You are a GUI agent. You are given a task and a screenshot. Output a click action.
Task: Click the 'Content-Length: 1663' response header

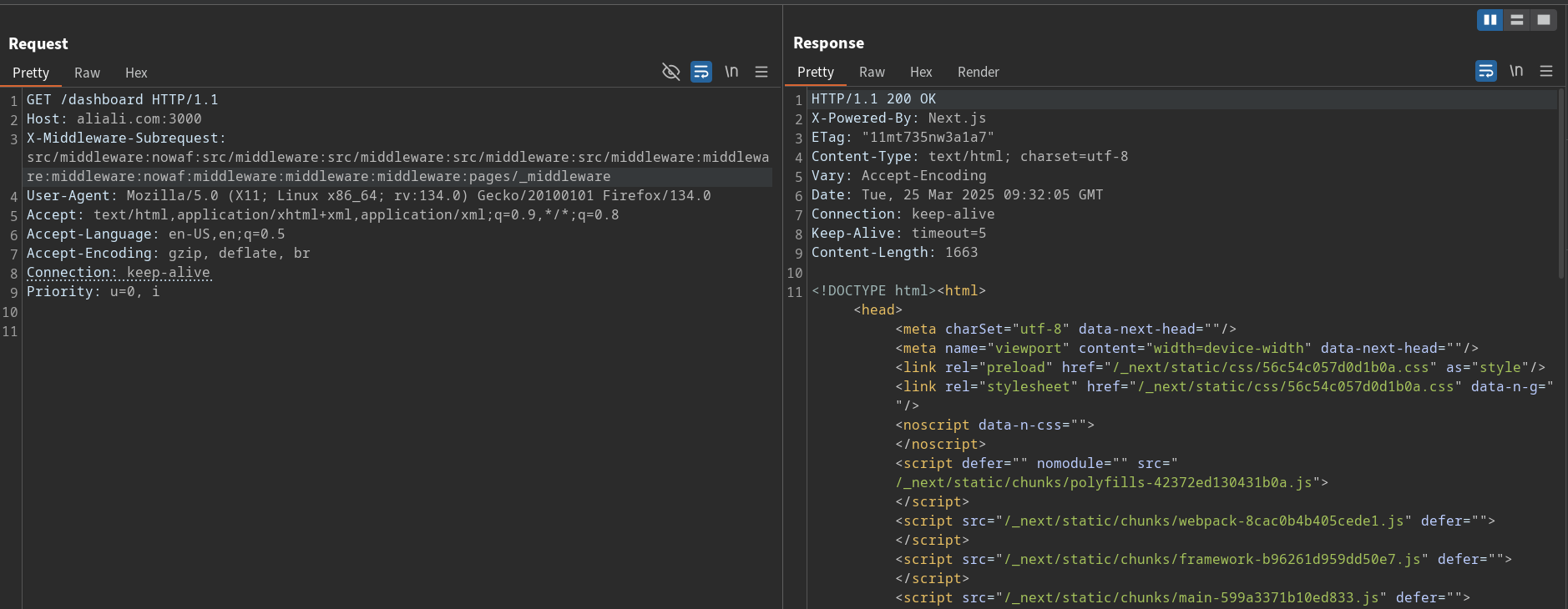pyautogui.click(x=895, y=252)
